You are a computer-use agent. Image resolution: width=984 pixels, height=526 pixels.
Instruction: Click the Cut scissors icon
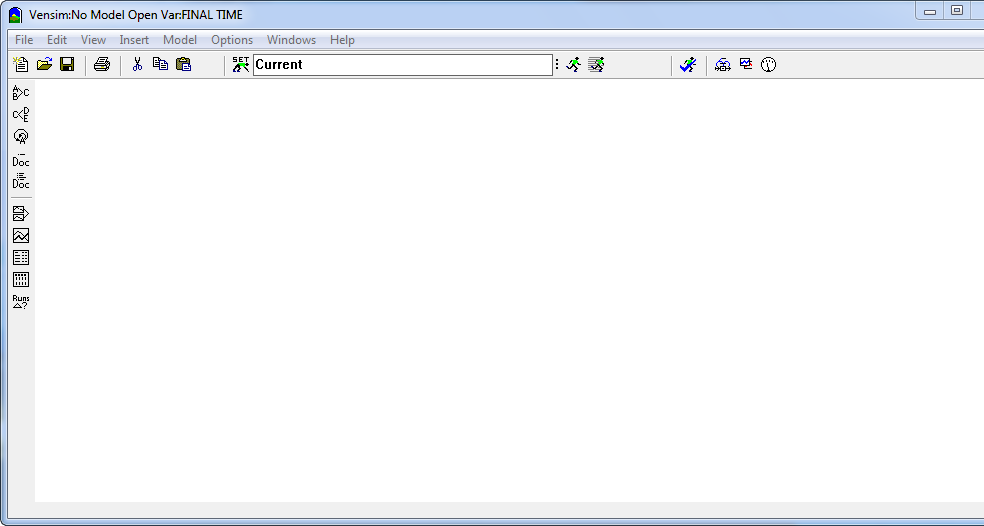point(137,65)
